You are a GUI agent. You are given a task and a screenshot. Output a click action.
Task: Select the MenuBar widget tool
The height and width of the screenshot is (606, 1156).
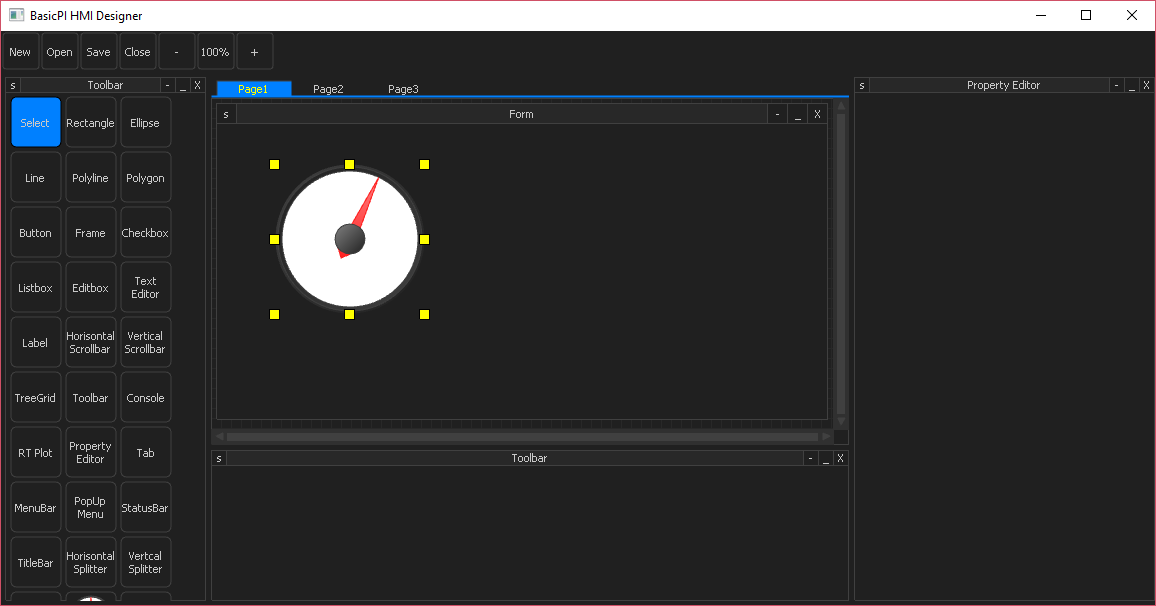(35, 508)
